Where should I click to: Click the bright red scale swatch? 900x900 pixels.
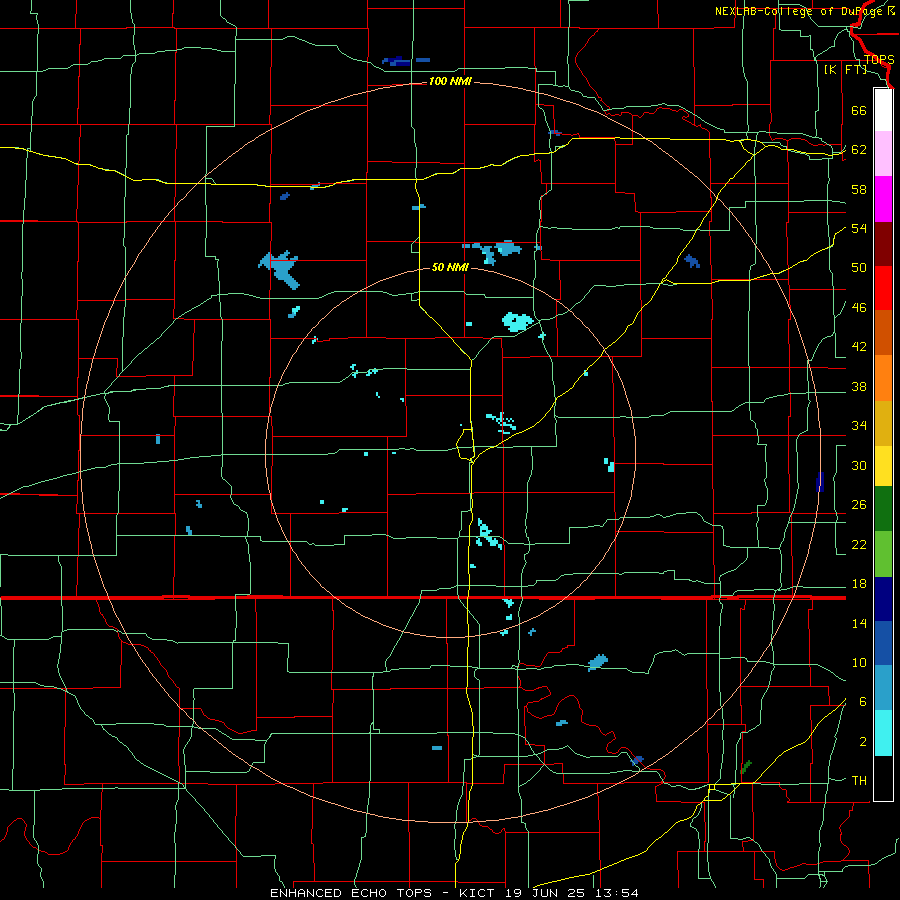coord(883,288)
